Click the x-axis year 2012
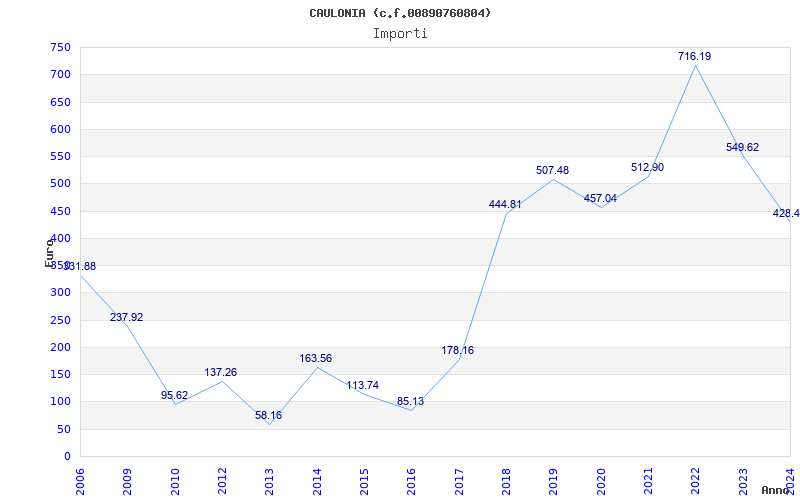The height and width of the screenshot is (500, 800). tap(222, 482)
